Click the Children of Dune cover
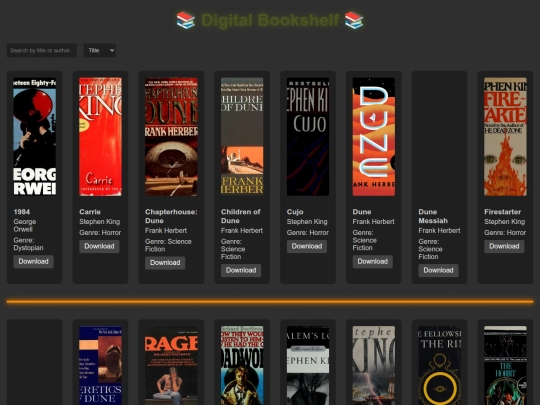This screenshot has height=405, width=540. [x=242, y=137]
